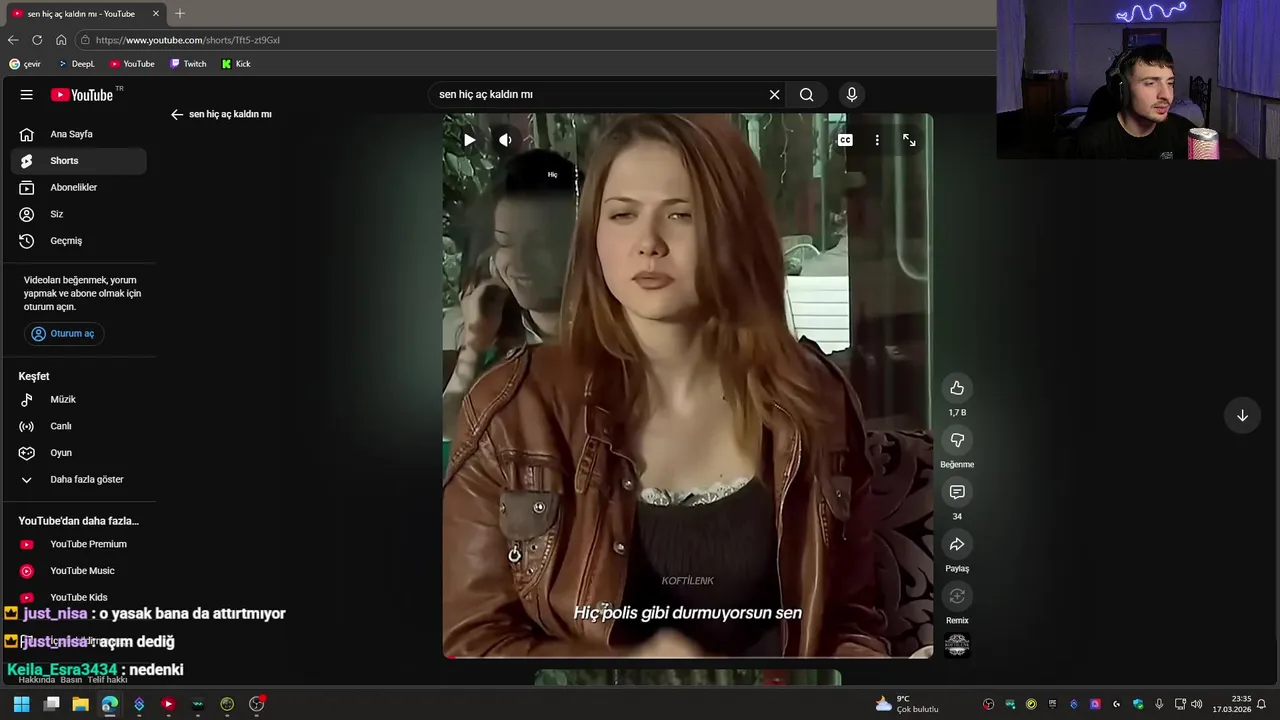The height and width of the screenshot is (720, 1280).
Task: Click the Oturum aç sign-in button
Action: pyautogui.click(x=63, y=334)
